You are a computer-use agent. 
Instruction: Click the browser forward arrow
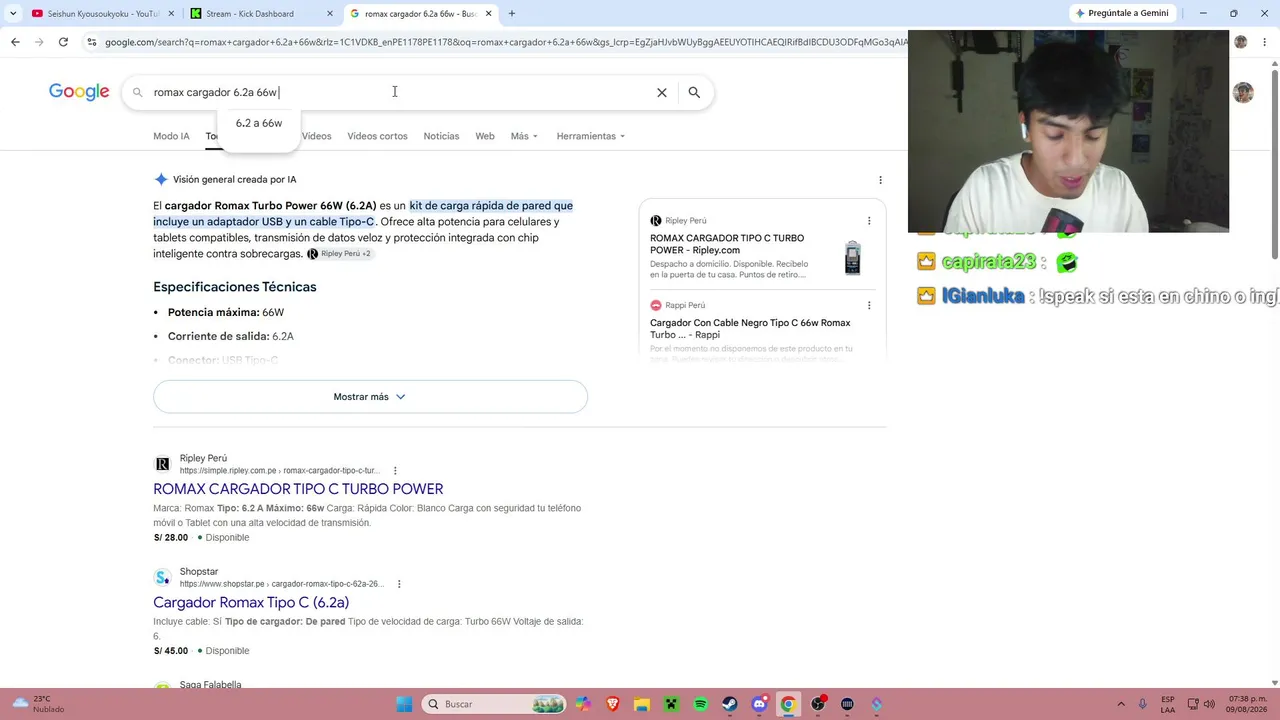tap(39, 42)
